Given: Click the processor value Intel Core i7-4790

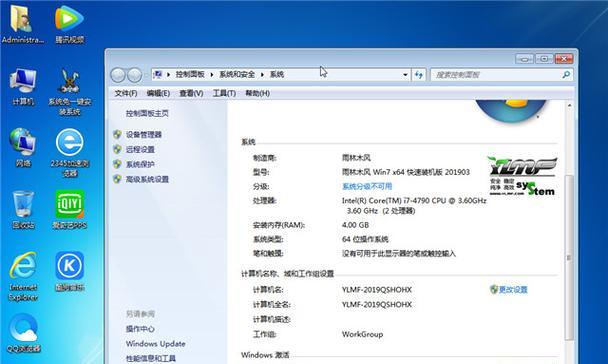Looking at the screenshot, I should click(414, 205).
